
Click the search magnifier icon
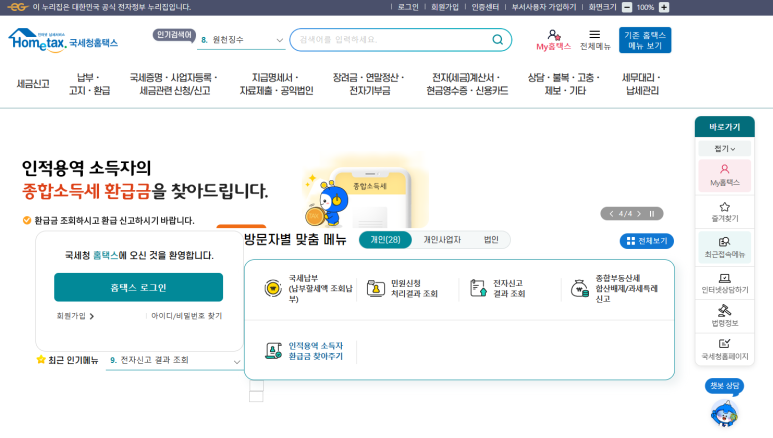[498, 39]
